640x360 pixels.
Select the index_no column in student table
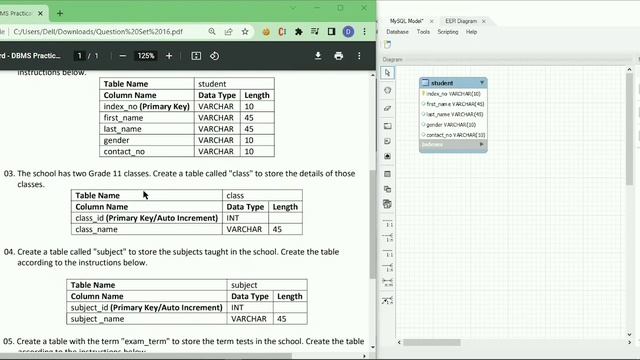tap(453, 94)
